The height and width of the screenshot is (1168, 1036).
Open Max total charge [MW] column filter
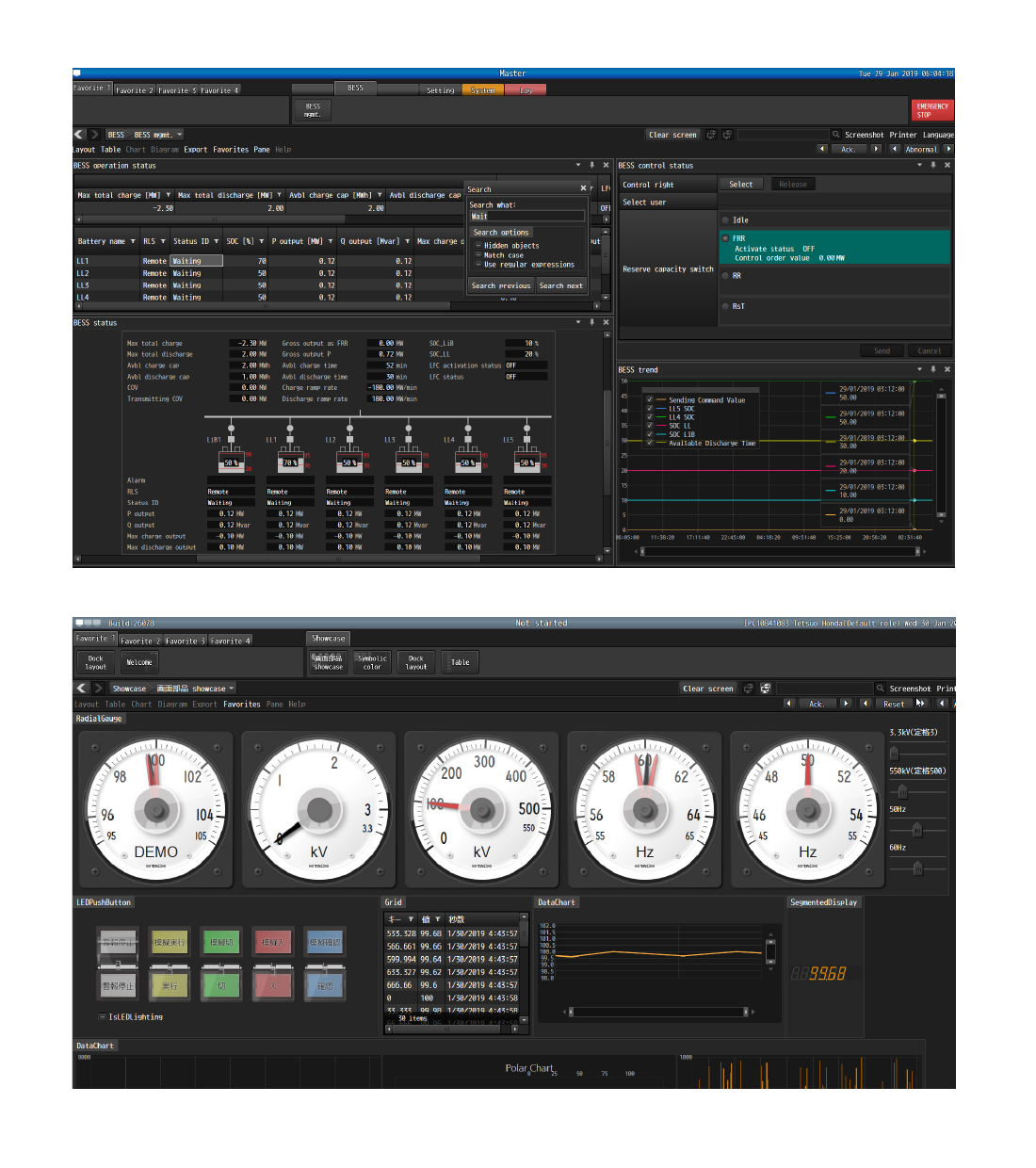click(x=168, y=195)
